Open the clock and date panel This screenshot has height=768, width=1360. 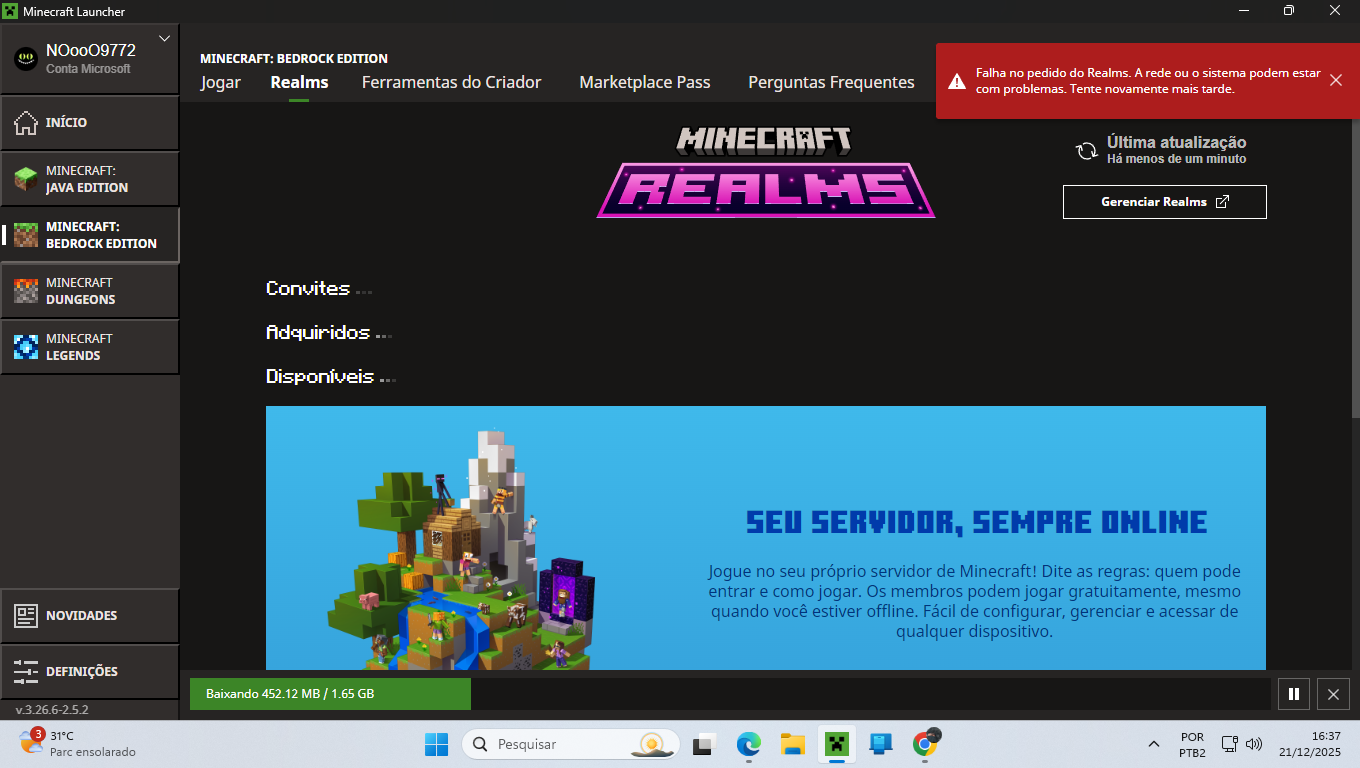[x=1312, y=744]
